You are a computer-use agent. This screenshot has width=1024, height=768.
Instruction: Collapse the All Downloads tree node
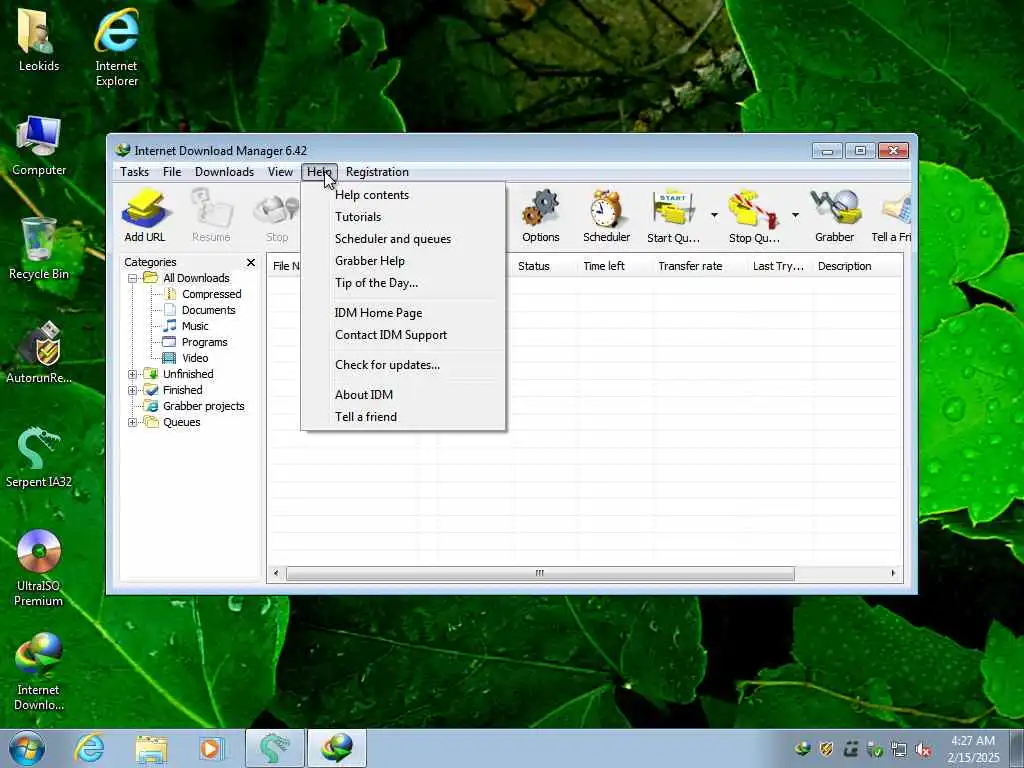[x=133, y=278]
